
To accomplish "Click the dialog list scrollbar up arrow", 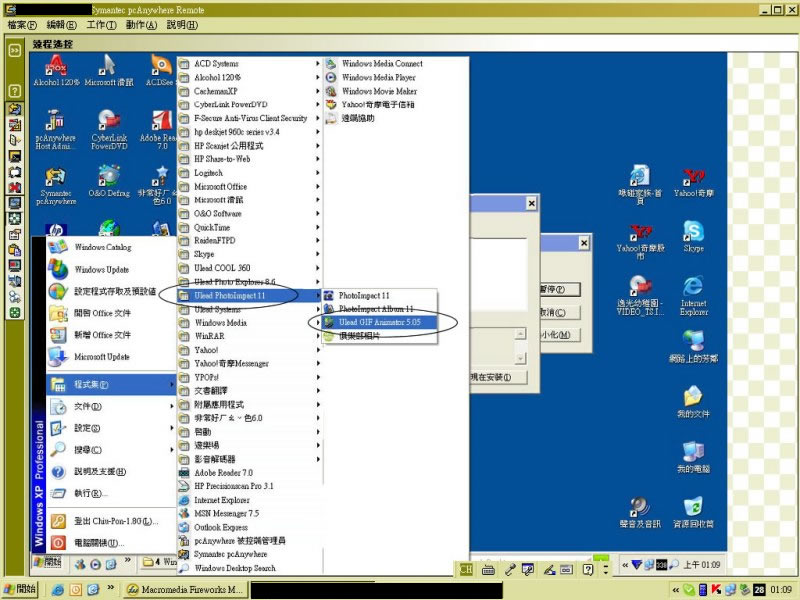I will [x=520, y=334].
